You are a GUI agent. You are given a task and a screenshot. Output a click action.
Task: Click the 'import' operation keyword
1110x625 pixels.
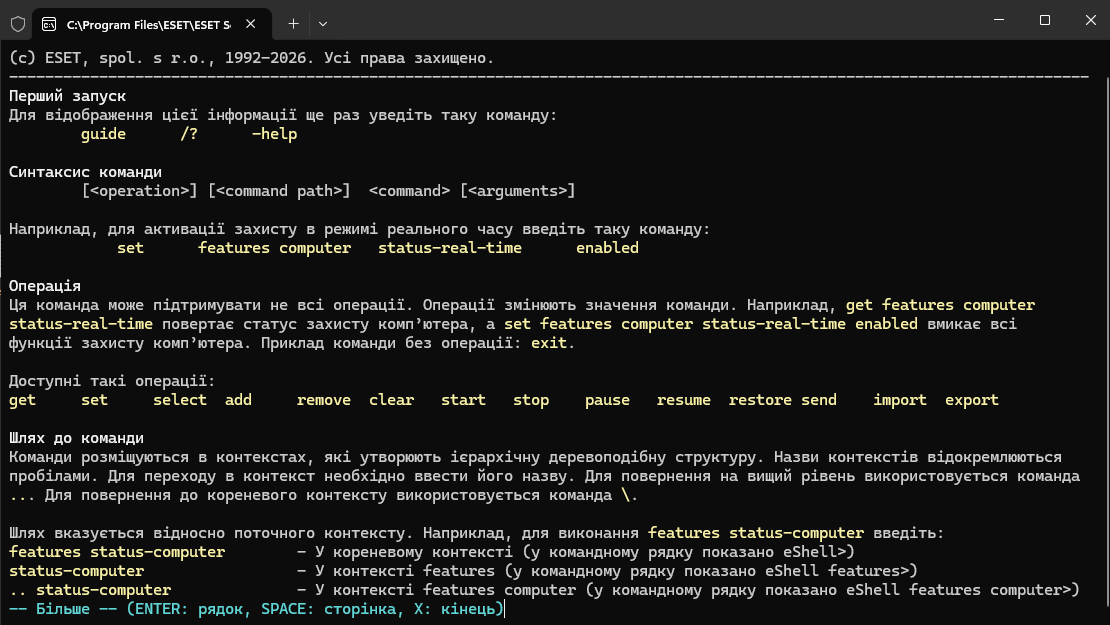click(900, 400)
